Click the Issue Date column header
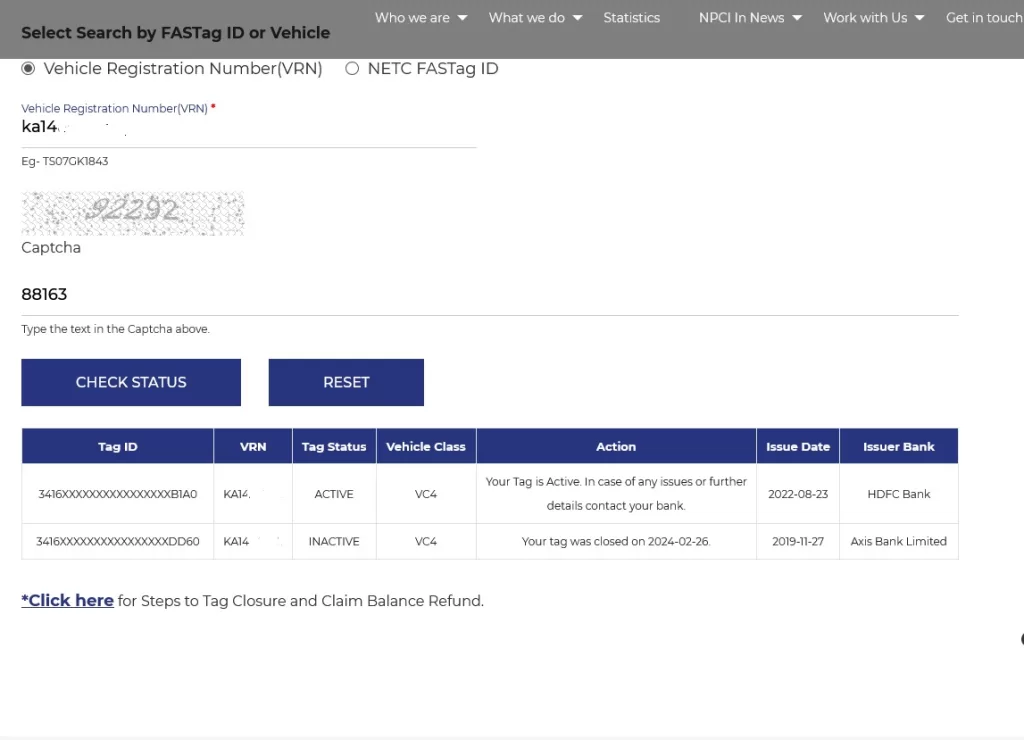Viewport: 1024px width, 740px height. [797, 446]
